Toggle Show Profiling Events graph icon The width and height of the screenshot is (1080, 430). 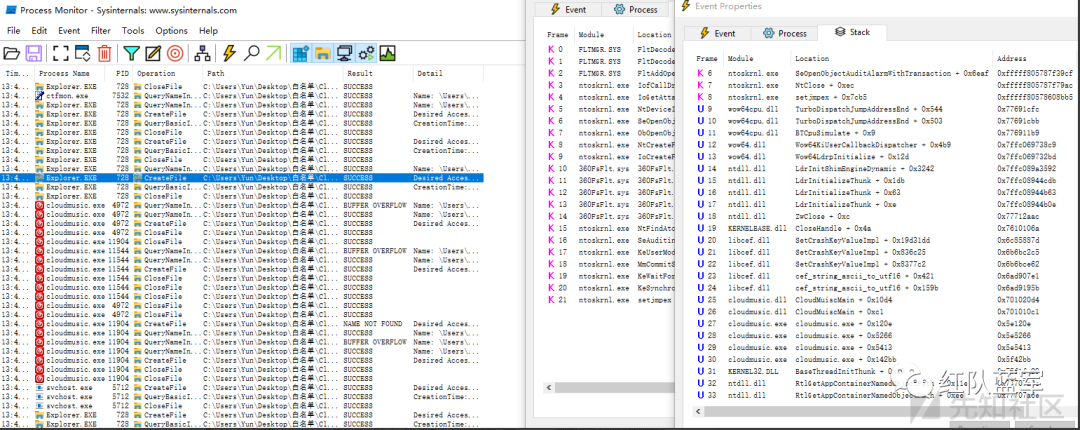(x=388, y=52)
